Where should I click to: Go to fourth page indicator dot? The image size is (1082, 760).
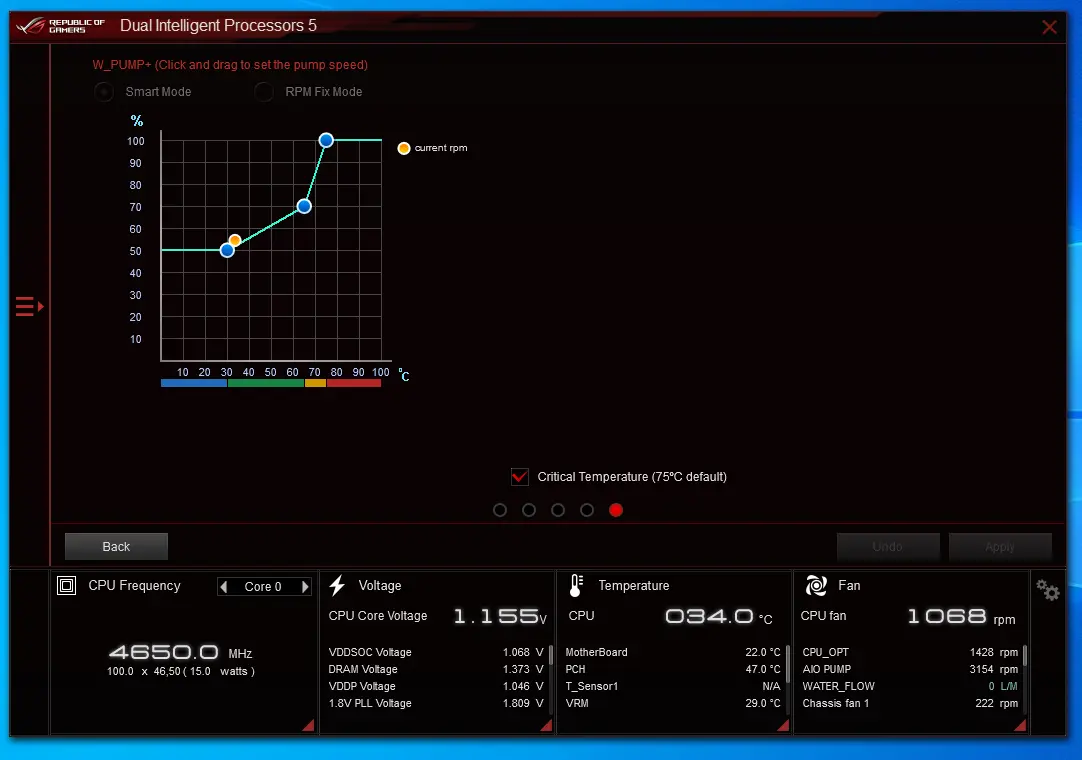pyautogui.click(x=587, y=510)
